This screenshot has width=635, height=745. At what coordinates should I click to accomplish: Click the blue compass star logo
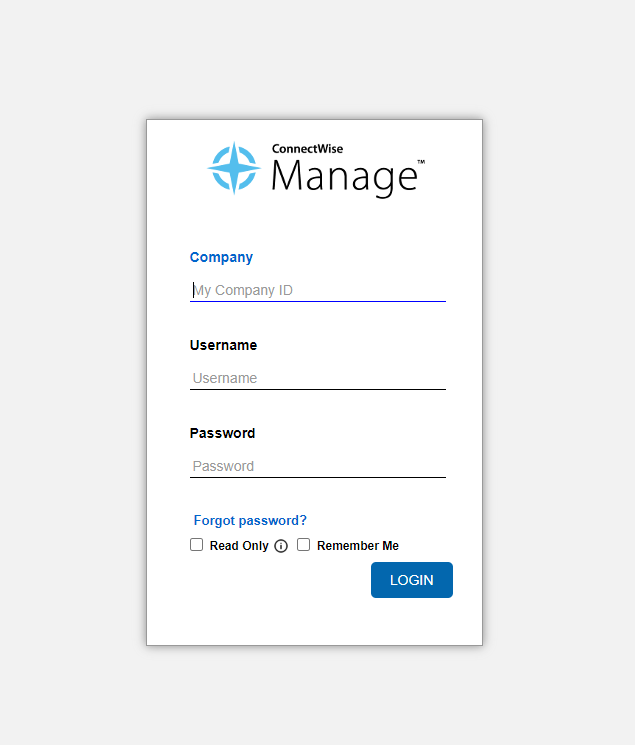(234, 167)
